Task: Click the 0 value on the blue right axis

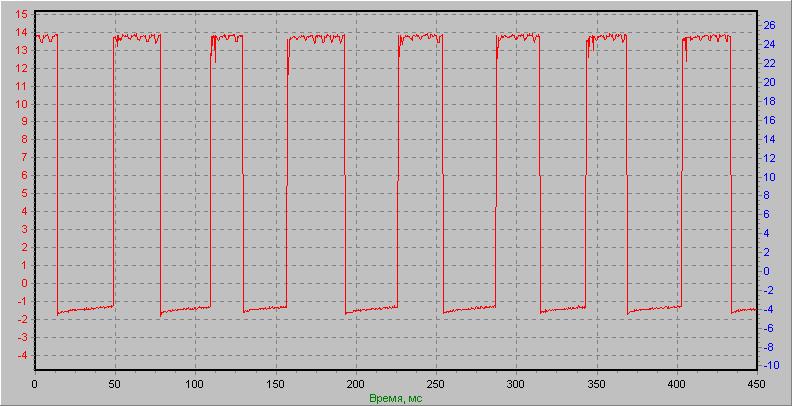Action: click(x=766, y=271)
